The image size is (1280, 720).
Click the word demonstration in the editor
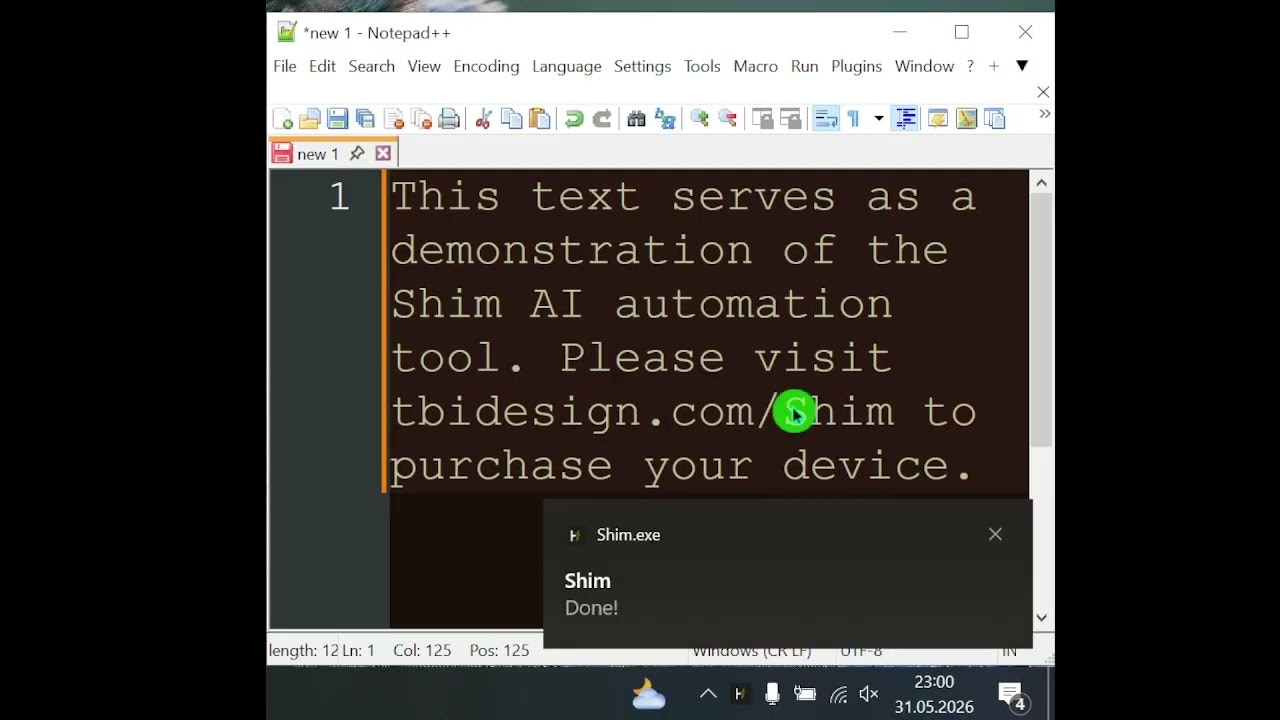click(x=571, y=250)
